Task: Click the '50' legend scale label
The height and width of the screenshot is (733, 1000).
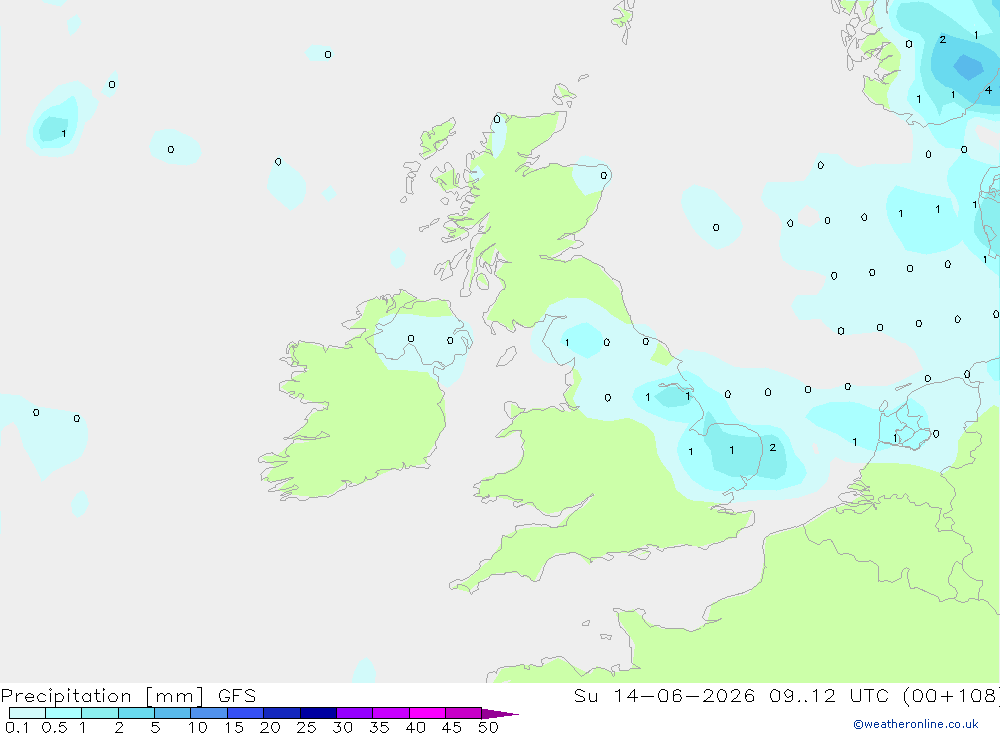Action: [x=488, y=727]
